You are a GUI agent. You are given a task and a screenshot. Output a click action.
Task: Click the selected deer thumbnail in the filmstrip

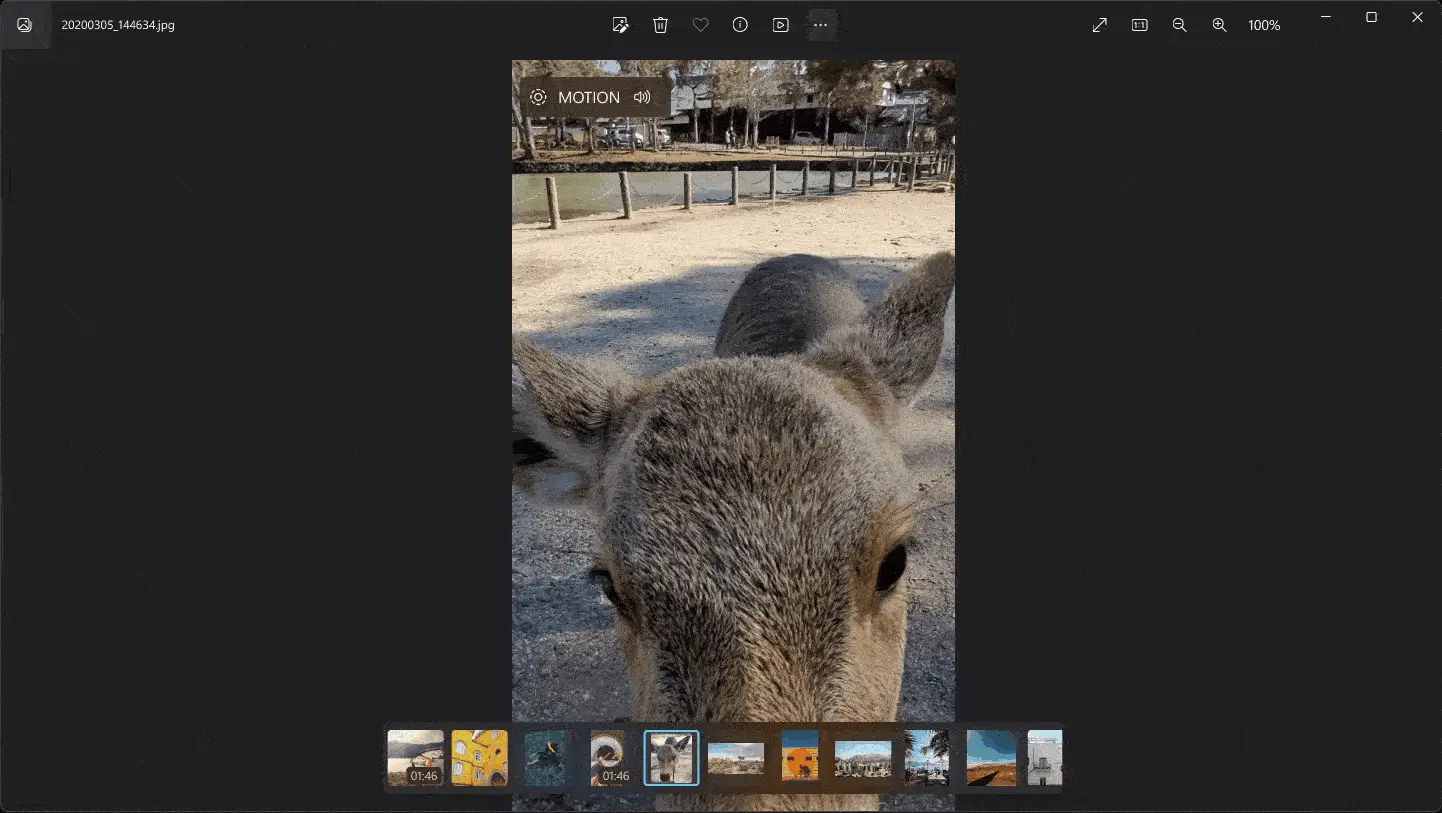(x=671, y=757)
